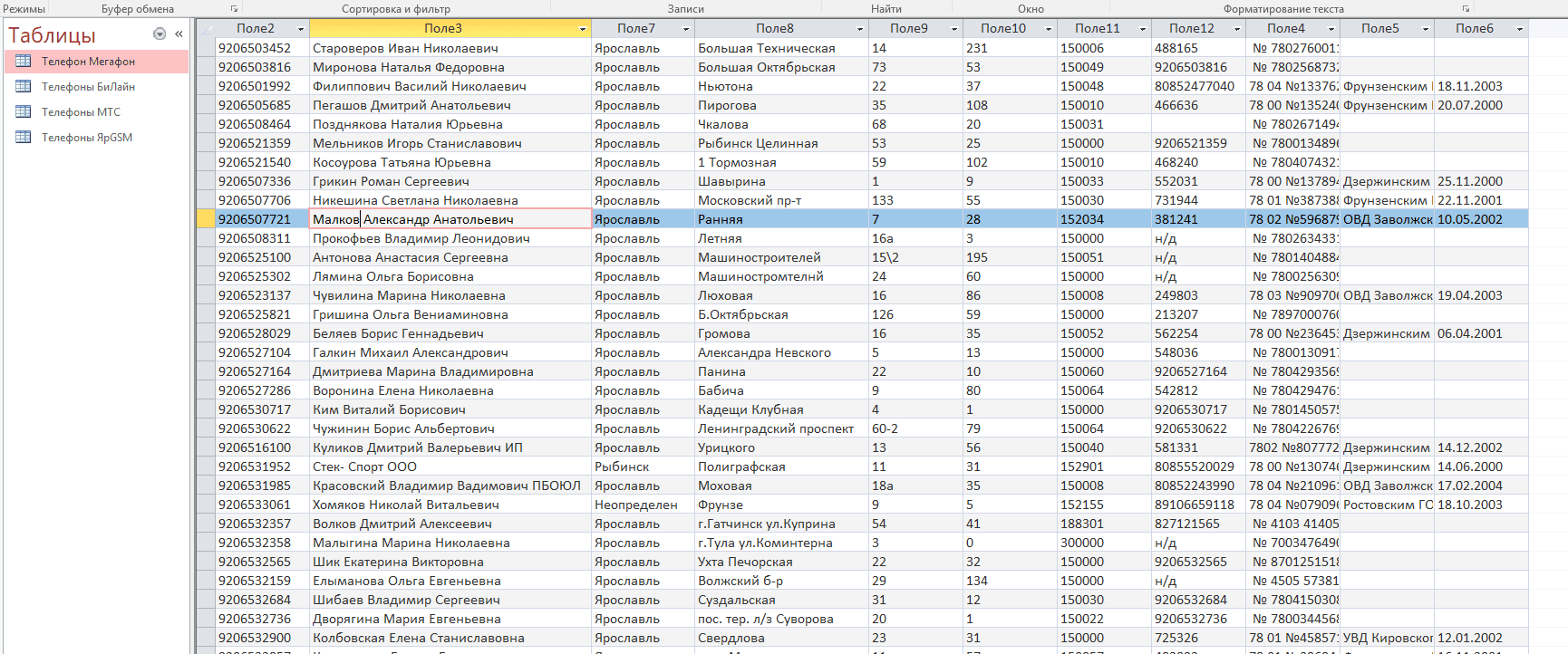Open the Форматирование текста dialog launcher
This screenshot has width=1568, height=654.
pyautogui.click(x=1466, y=9)
